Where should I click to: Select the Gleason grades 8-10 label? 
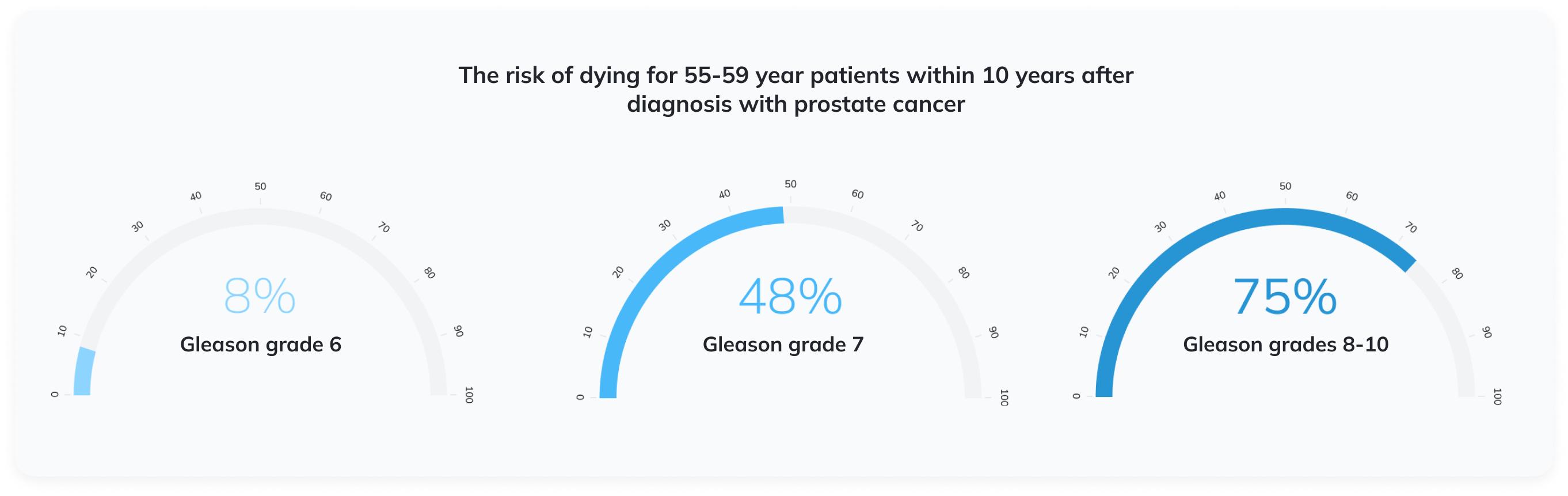[x=1285, y=345]
